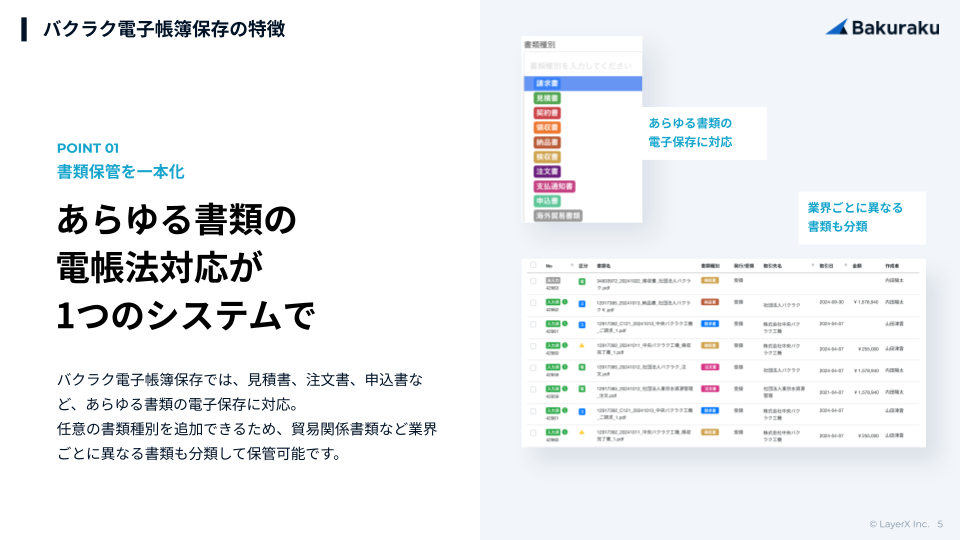Screen dimensions: 960x540
Task: Tick the checkbox of the 東京水資源管理 注文書 row
Action: click(x=533, y=389)
